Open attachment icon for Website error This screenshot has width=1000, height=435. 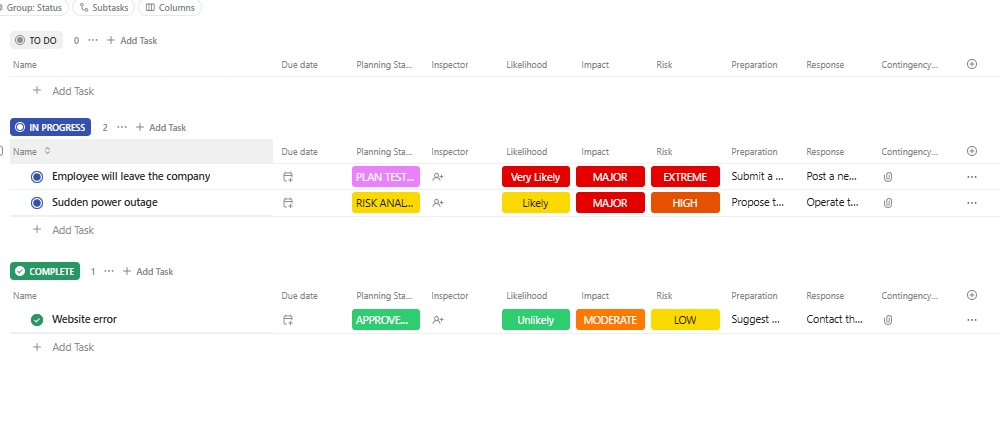point(888,320)
